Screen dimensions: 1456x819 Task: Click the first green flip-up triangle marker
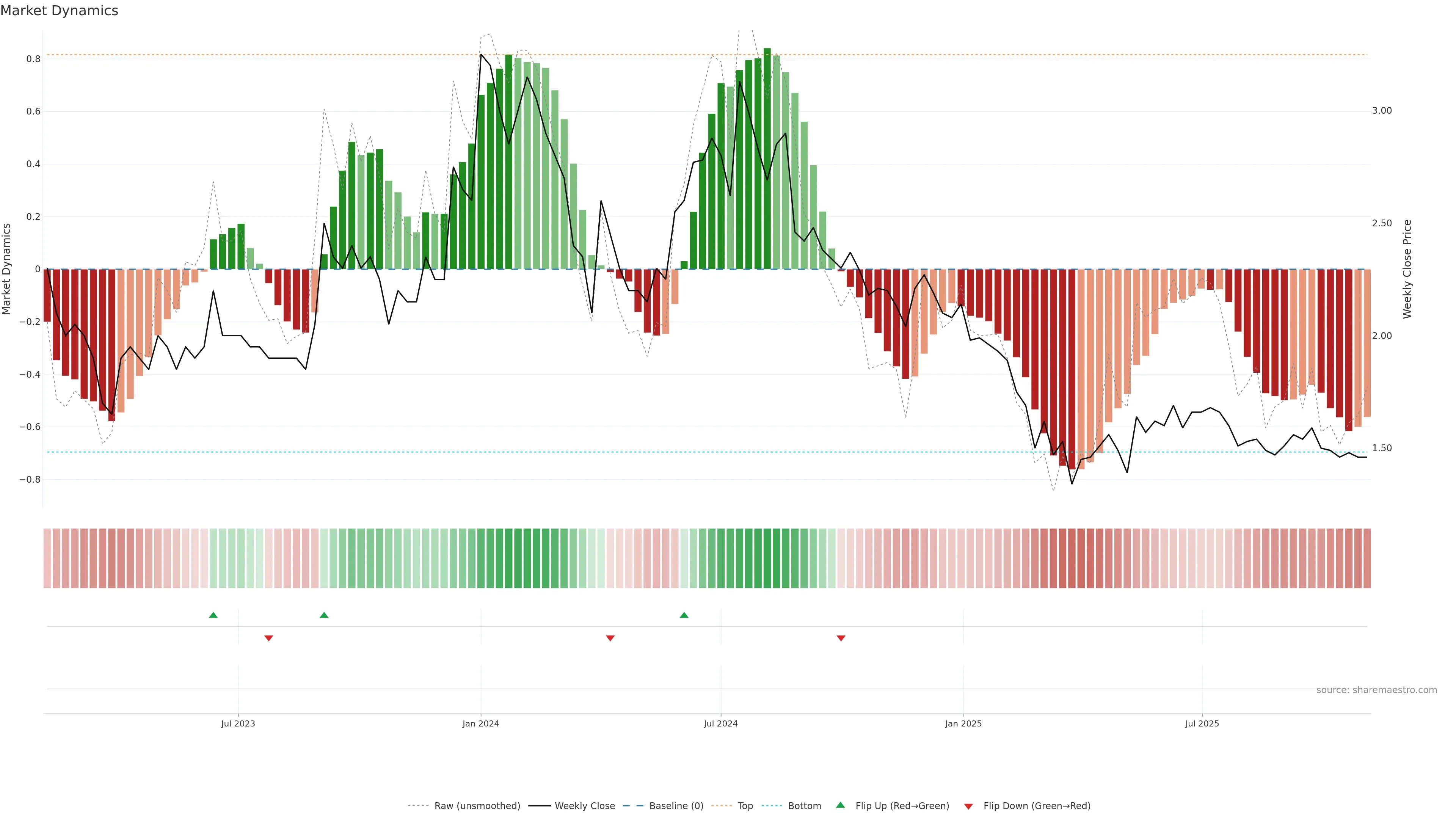point(213,615)
